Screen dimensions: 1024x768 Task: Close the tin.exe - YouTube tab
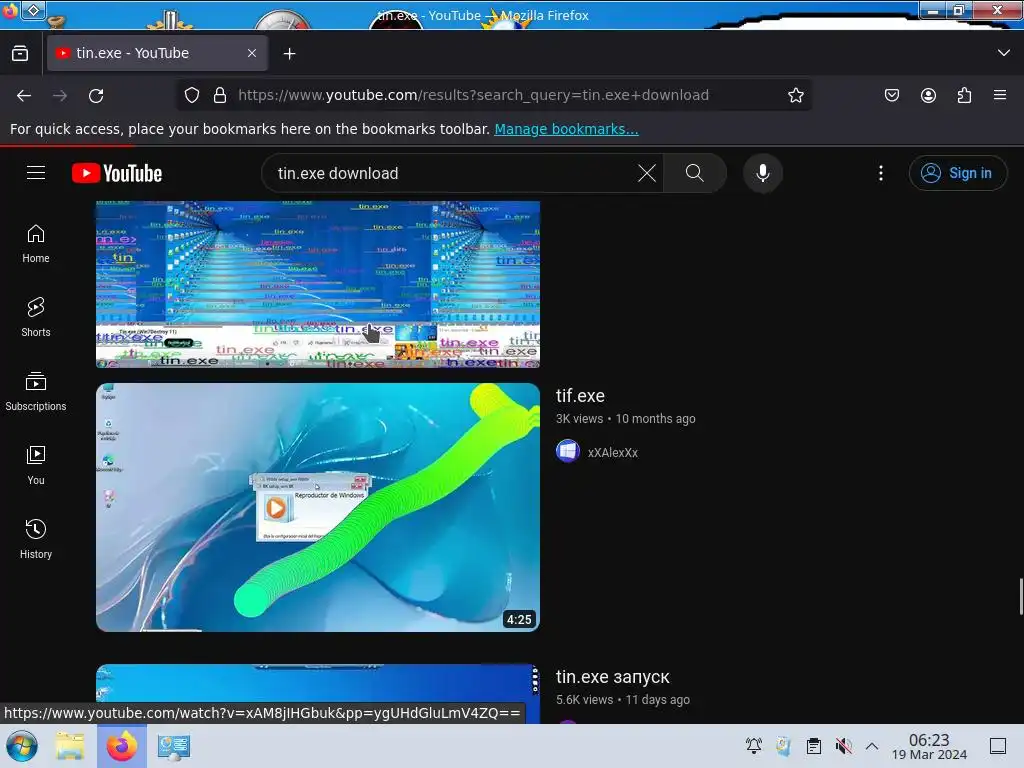pyautogui.click(x=252, y=53)
